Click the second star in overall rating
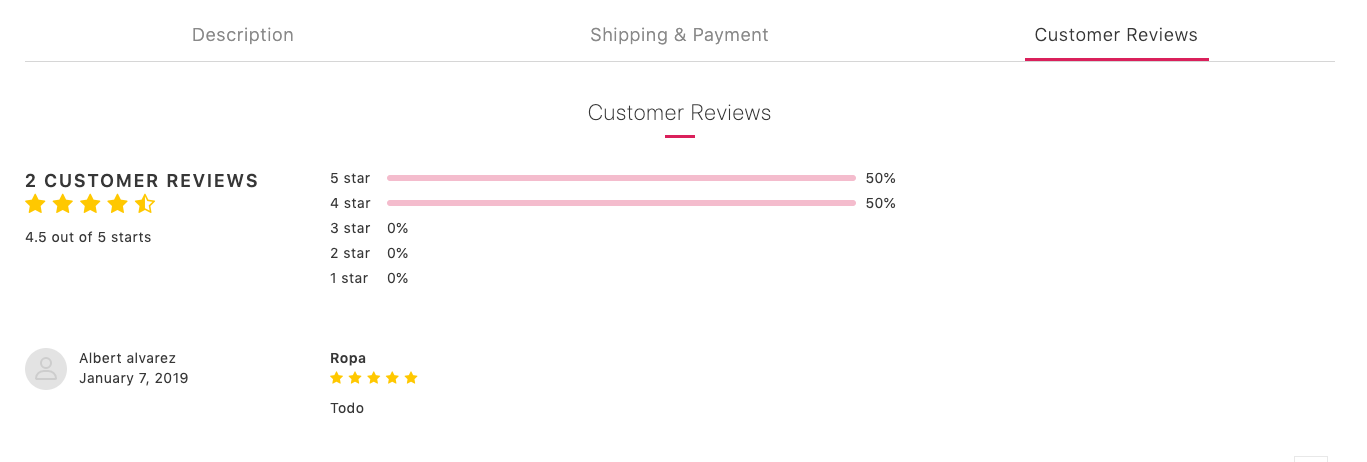Image resolution: width=1367 pixels, height=462 pixels. pos(63,205)
